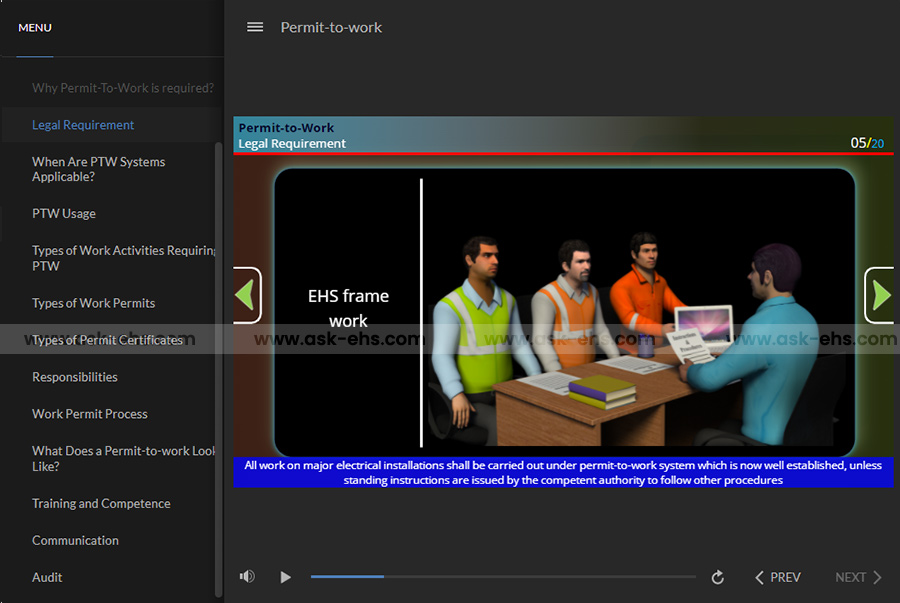Image resolution: width=900 pixels, height=603 pixels.
Task: Click the green left arrow on slide
Action: point(246,295)
